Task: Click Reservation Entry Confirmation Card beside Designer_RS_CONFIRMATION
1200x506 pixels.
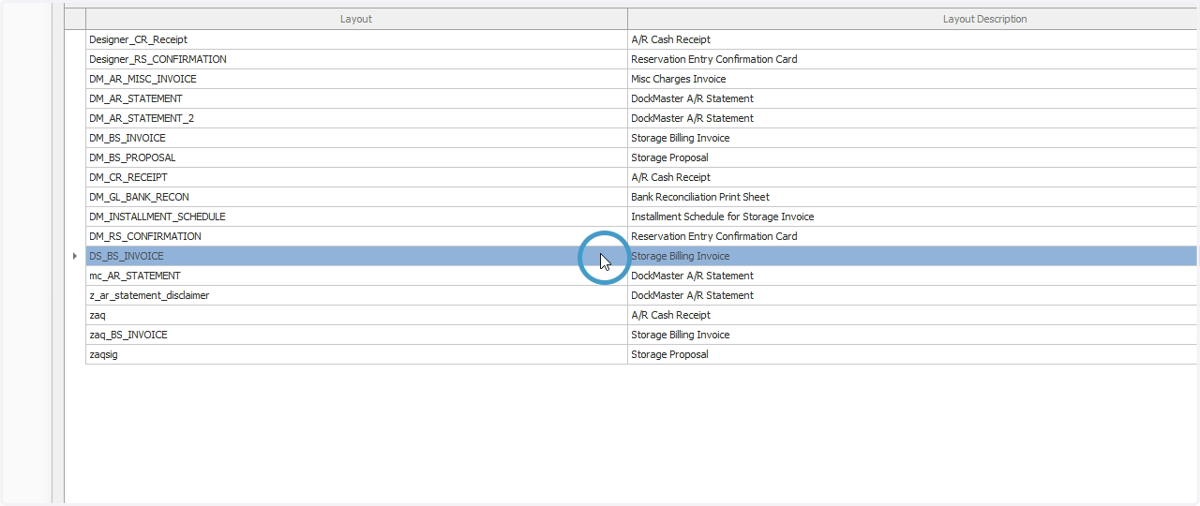Action: (x=714, y=59)
